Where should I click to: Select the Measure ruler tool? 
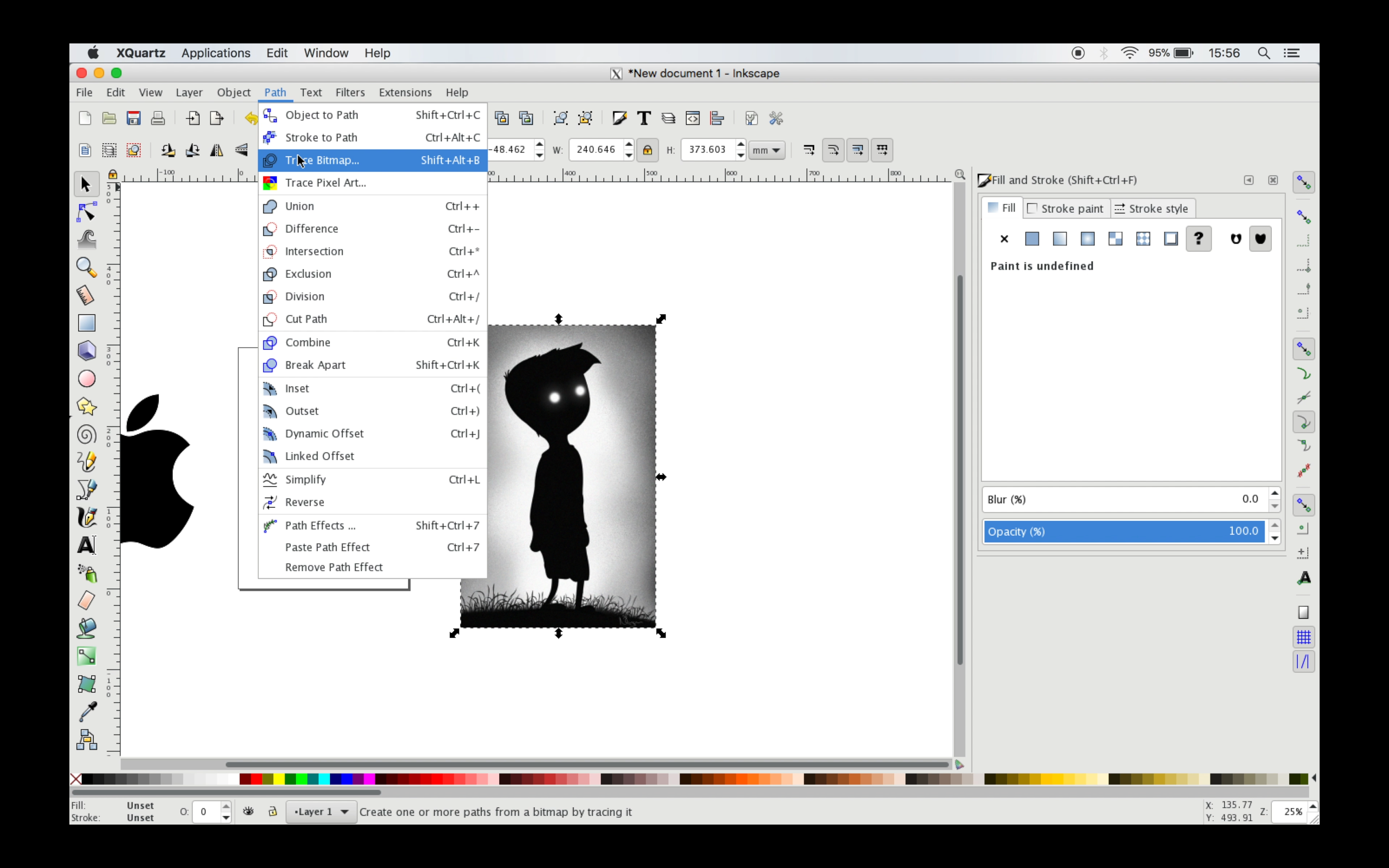pos(86,295)
